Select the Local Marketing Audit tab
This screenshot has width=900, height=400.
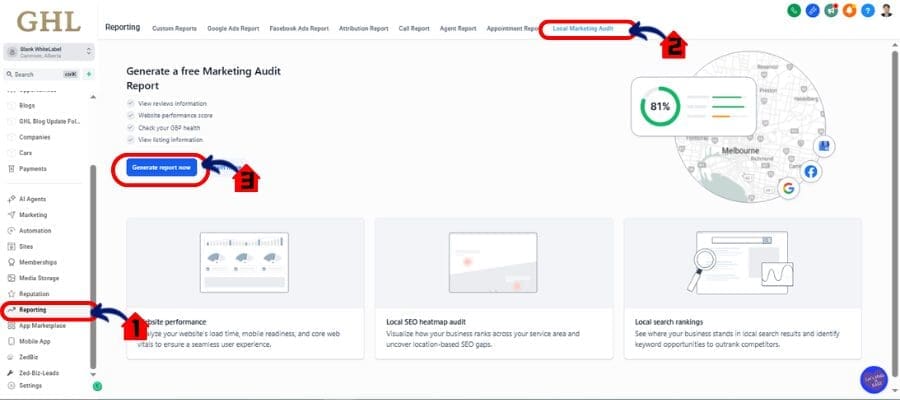pyautogui.click(x=583, y=28)
